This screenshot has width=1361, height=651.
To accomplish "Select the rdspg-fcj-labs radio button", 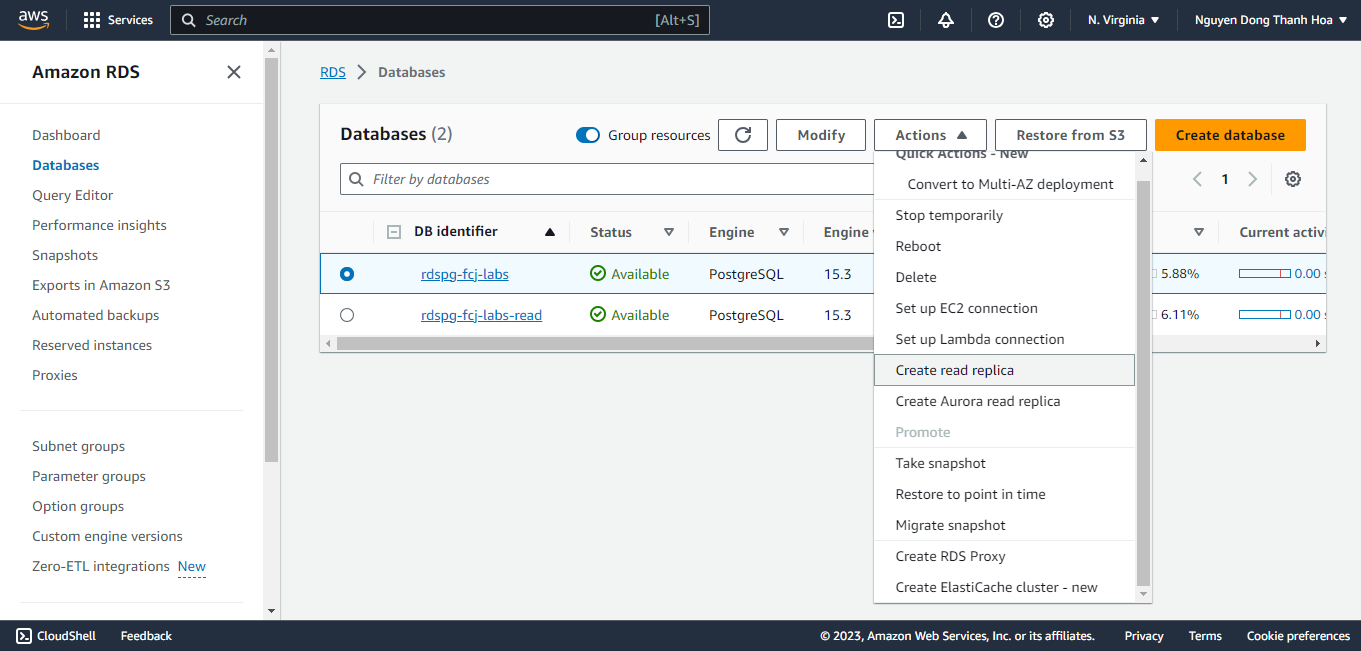I will [347, 273].
